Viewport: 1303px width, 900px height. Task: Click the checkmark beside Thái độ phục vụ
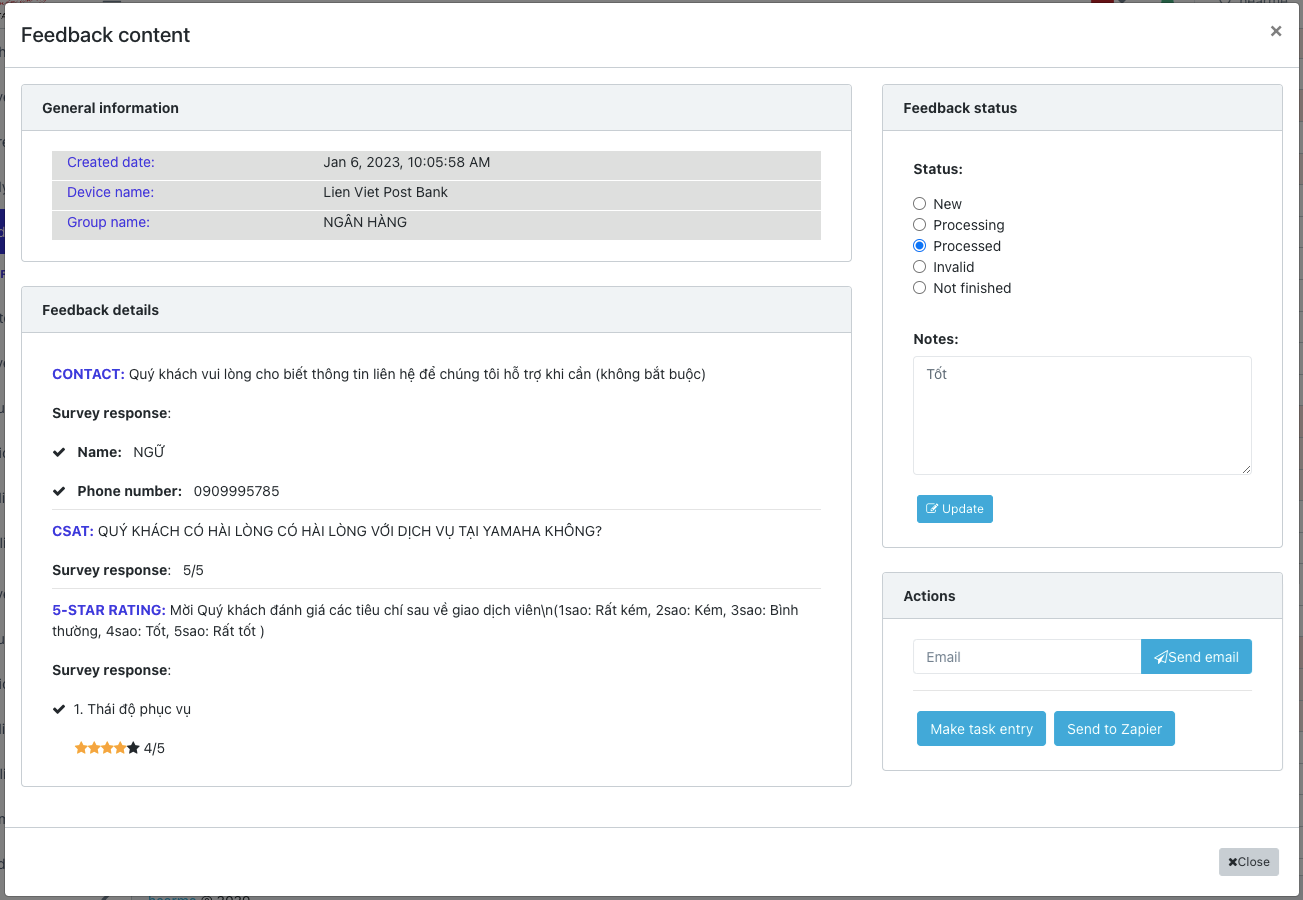point(59,709)
